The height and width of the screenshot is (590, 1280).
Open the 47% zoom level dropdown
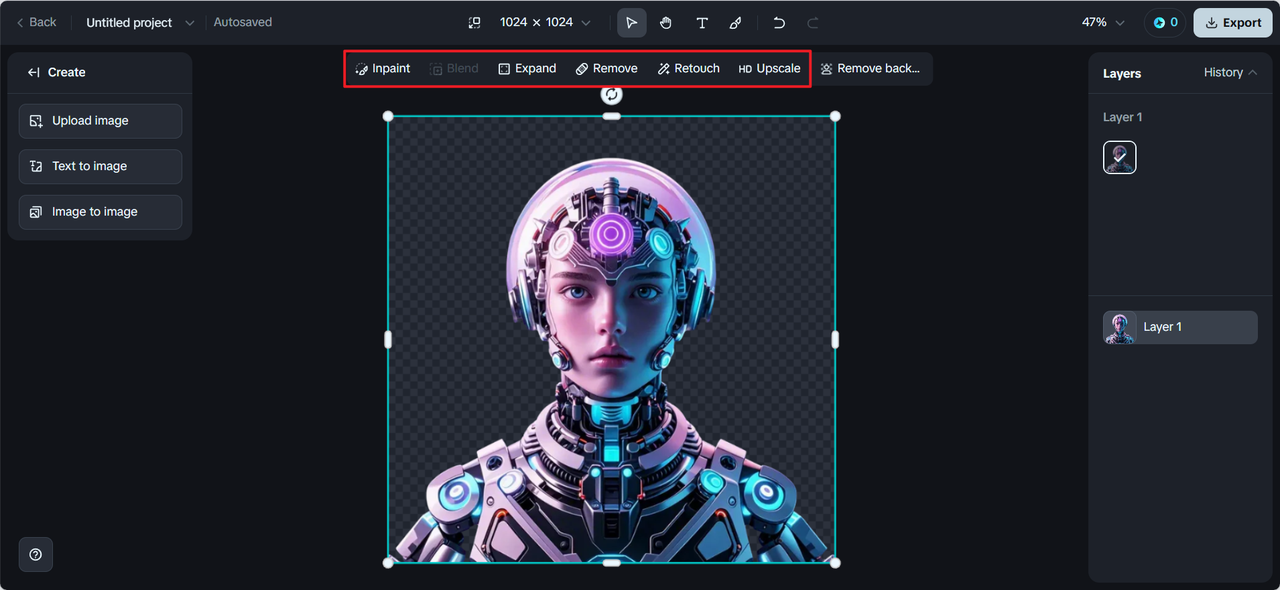click(x=1103, y=22)
